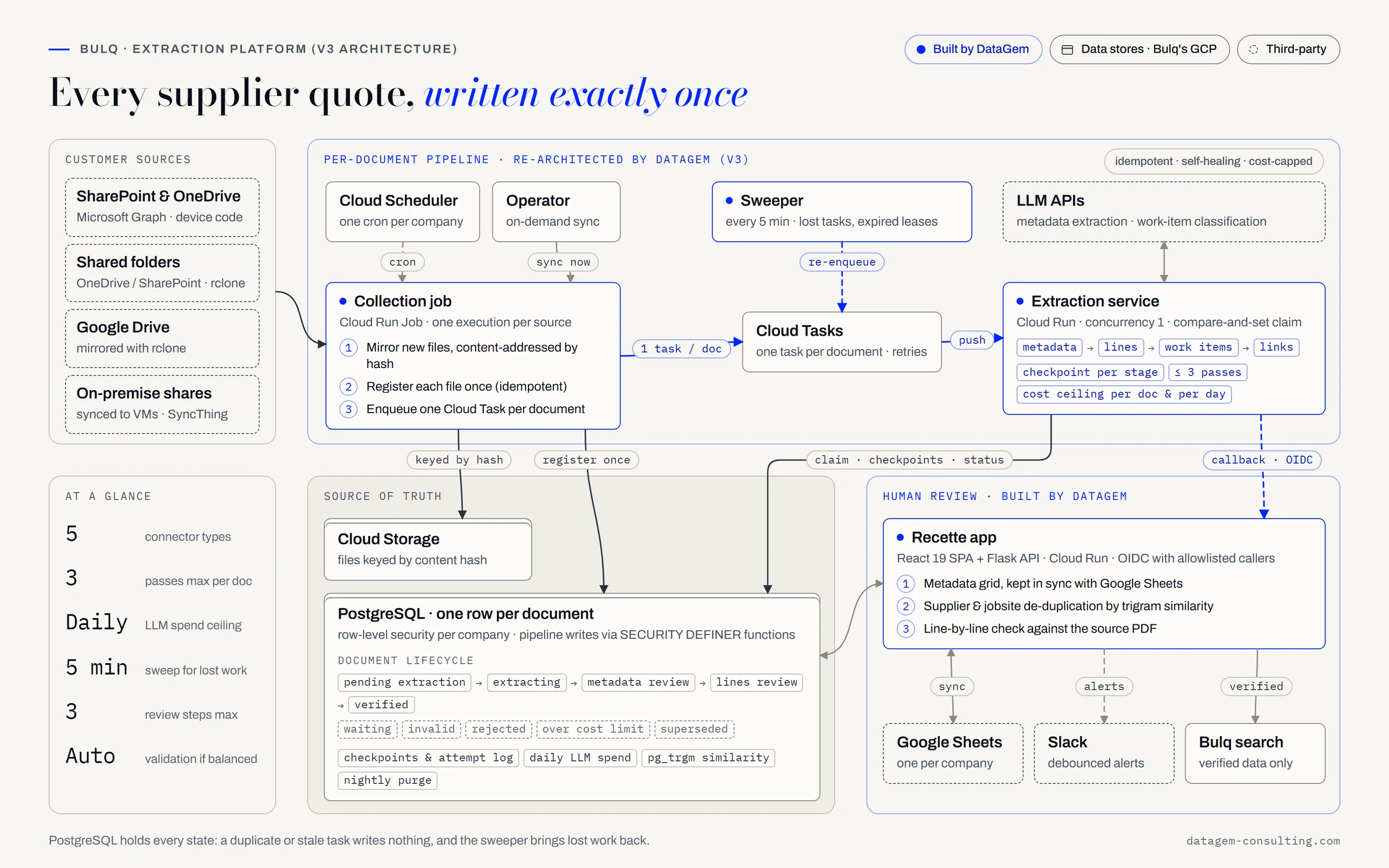Click 'cost ceiling per doc & per day' chip

1123,394
